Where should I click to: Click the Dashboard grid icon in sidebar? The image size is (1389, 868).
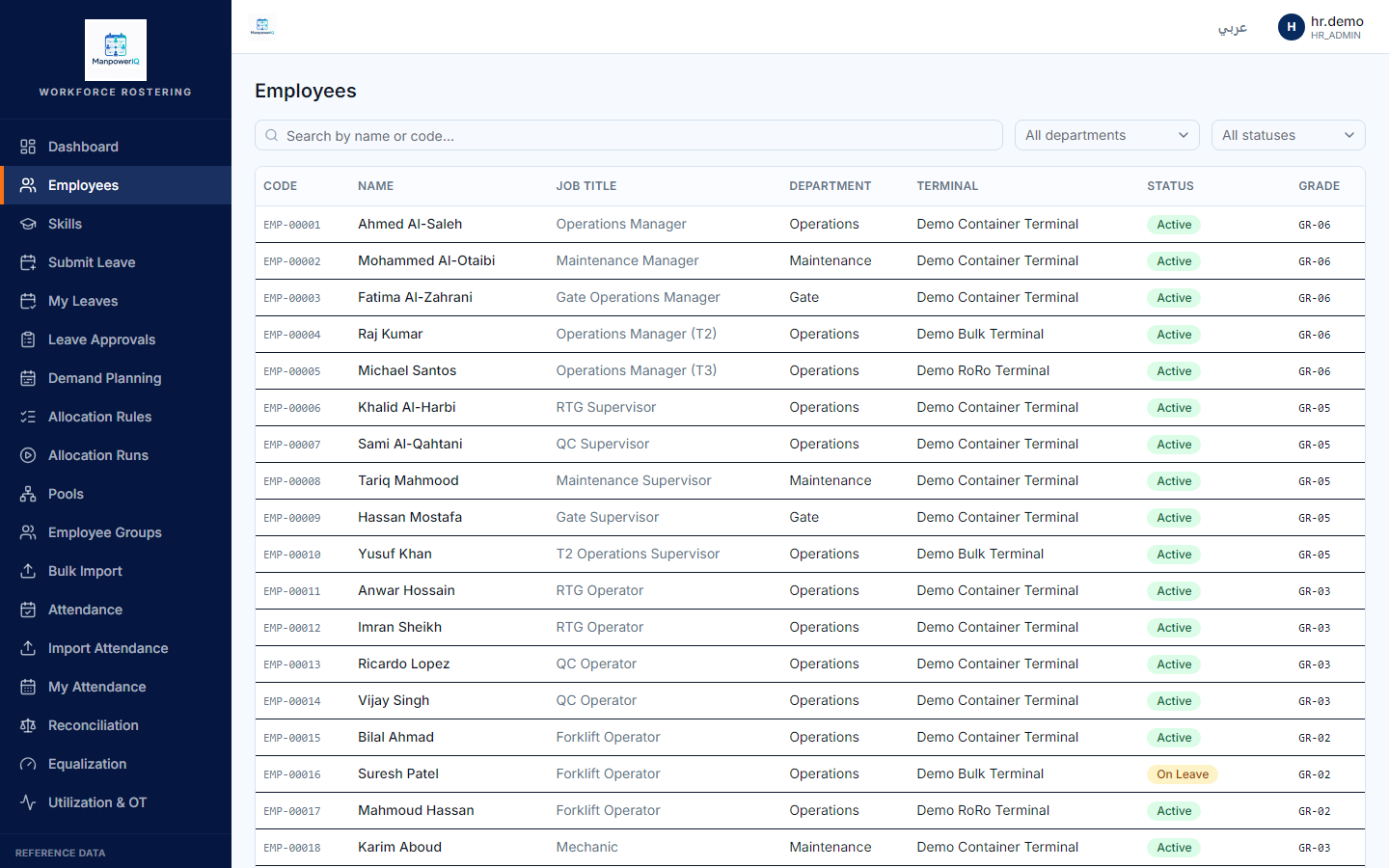(28, 147)
